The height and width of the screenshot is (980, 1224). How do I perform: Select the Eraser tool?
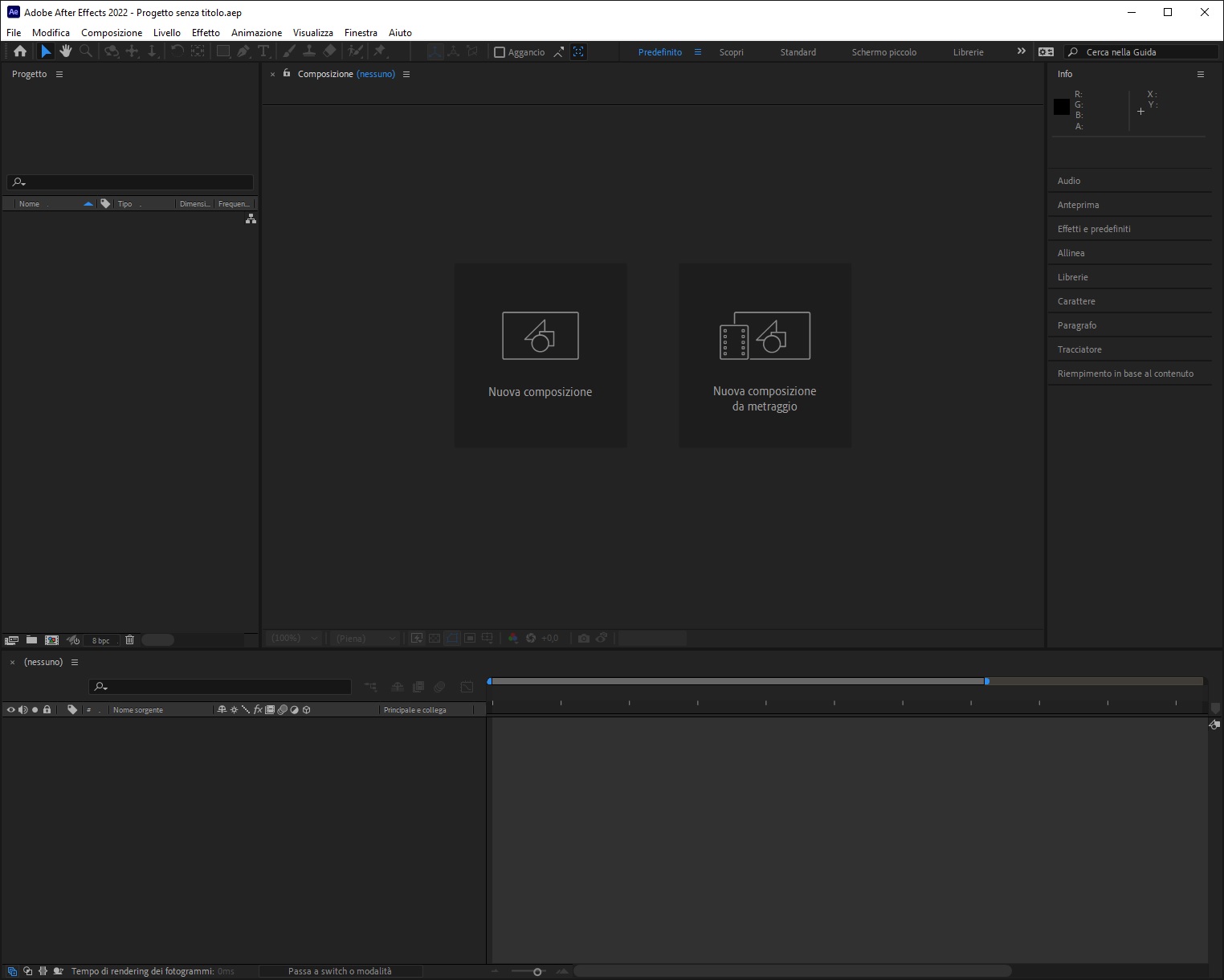[329, 51]
